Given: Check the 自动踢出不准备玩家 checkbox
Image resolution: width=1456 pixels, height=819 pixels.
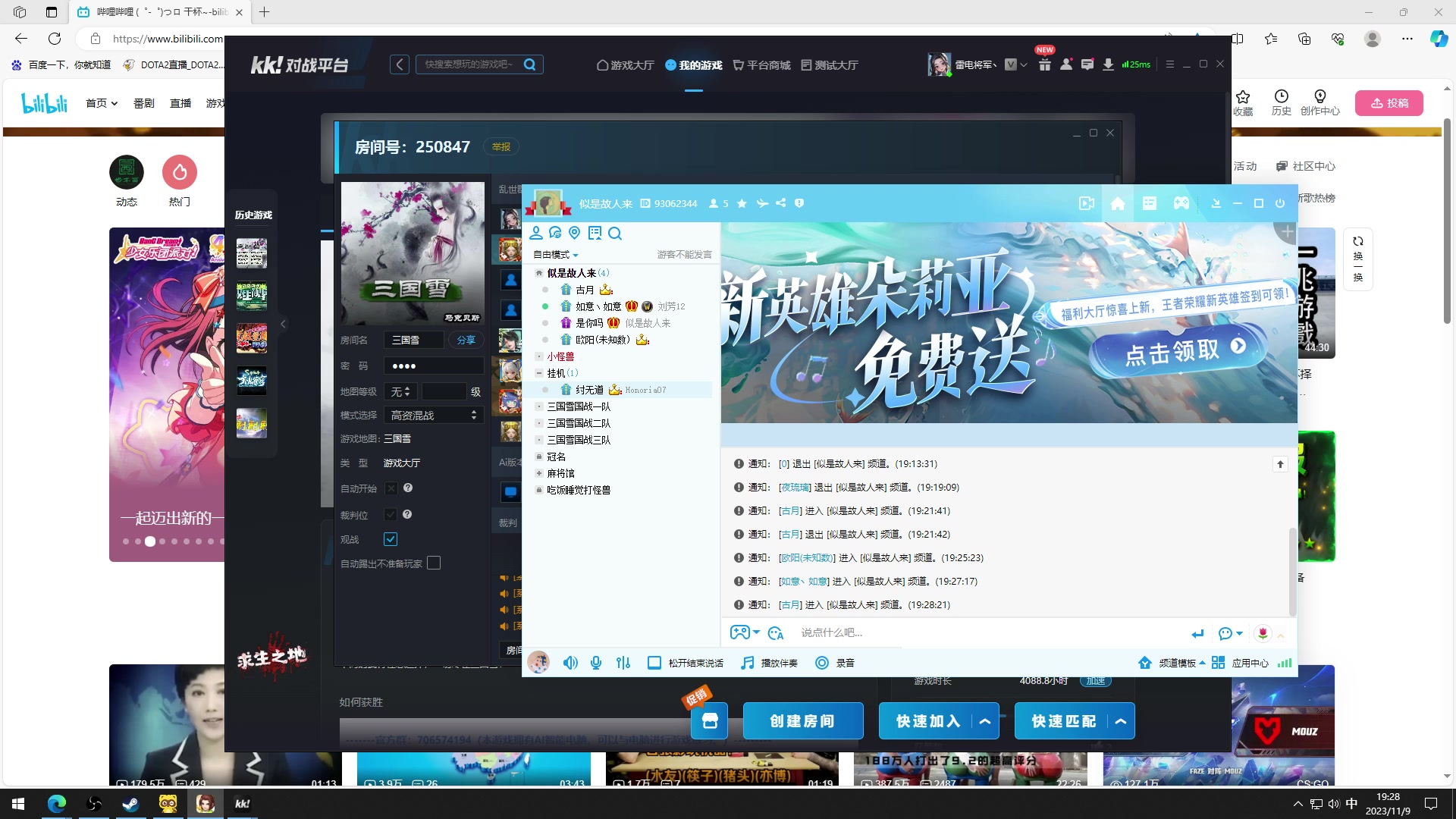Looking at the screenshot, I should [x=434, y=563].
